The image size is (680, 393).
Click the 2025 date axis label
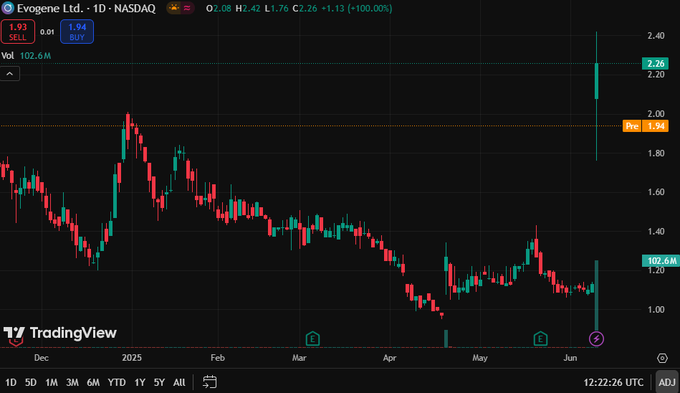(x=132, y=358)
